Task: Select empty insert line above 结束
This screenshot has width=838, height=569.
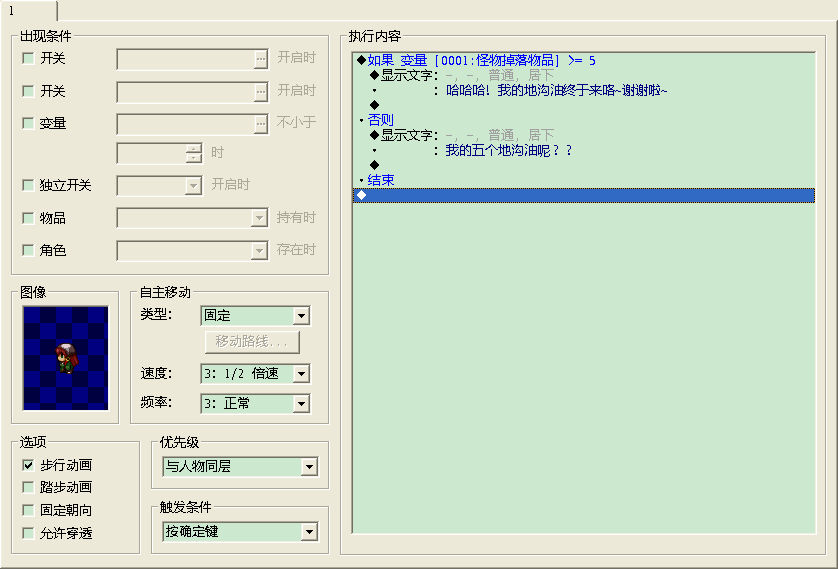Action: [x=584, y=165]
